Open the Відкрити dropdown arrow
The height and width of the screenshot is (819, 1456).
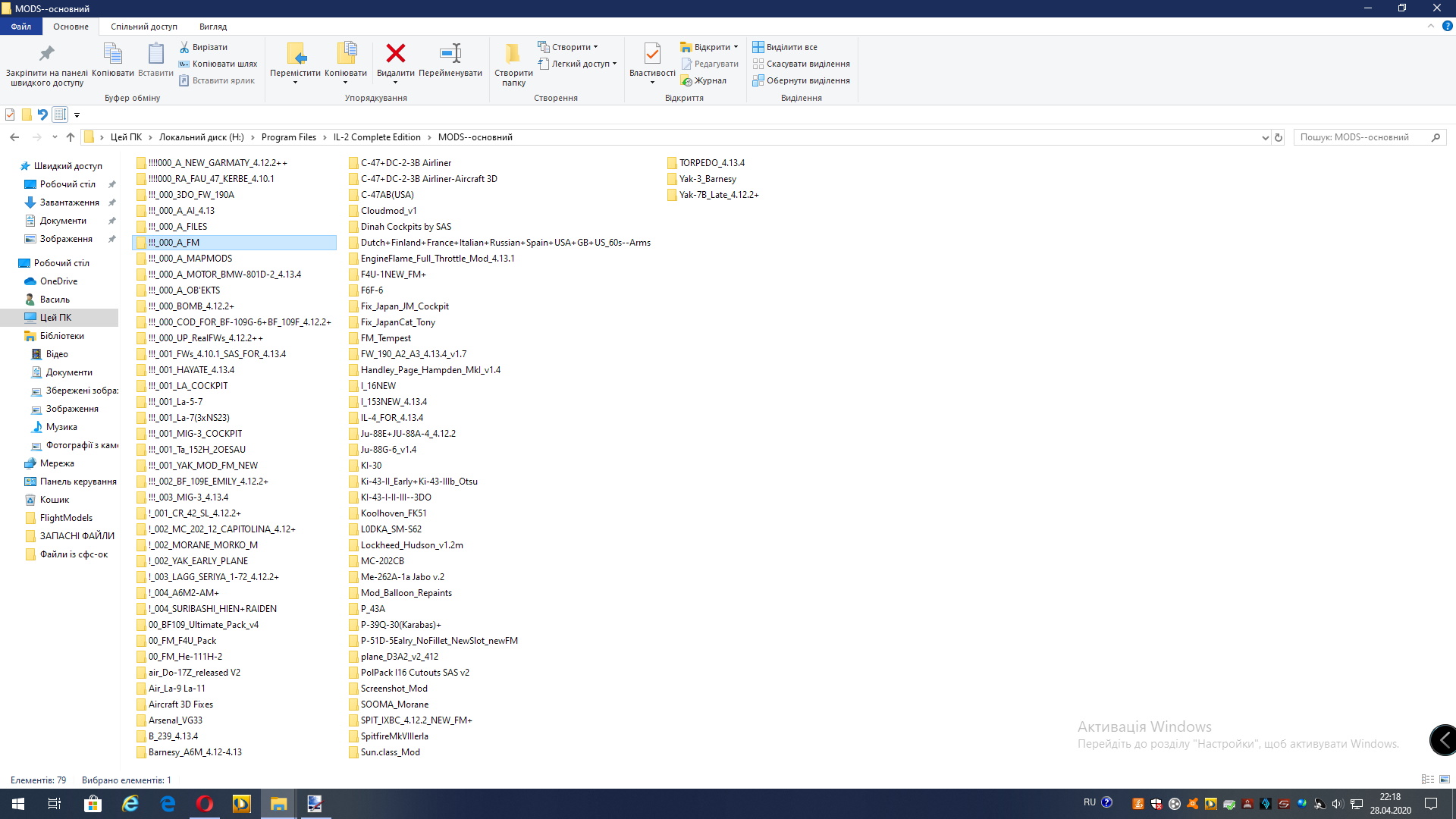click(x=736, y=47)
